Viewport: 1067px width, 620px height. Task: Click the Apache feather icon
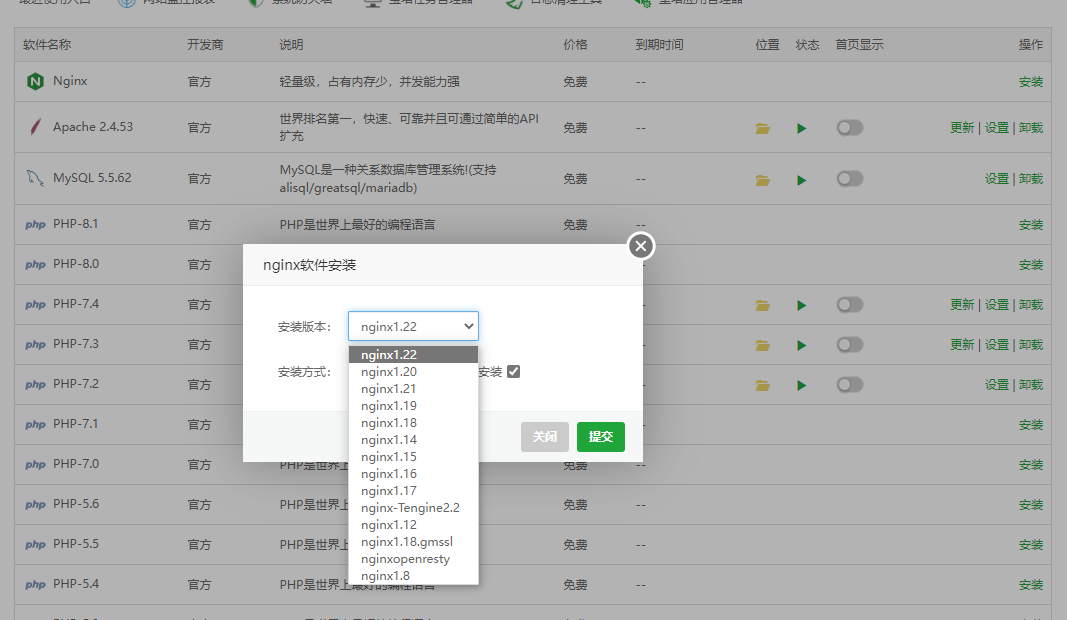[35, 127]
